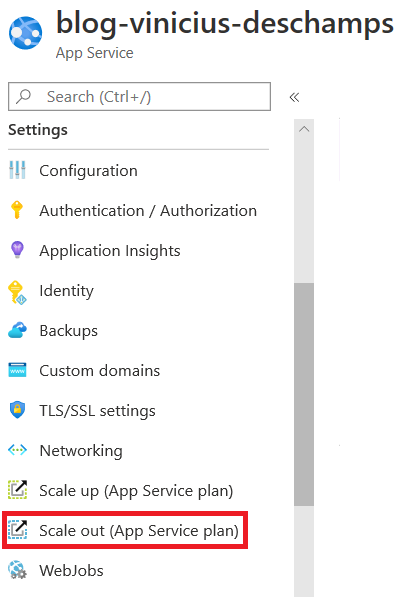Click the App Service subtitle text
The width and height of the screenshot is (405, 597).
point(94,53)
